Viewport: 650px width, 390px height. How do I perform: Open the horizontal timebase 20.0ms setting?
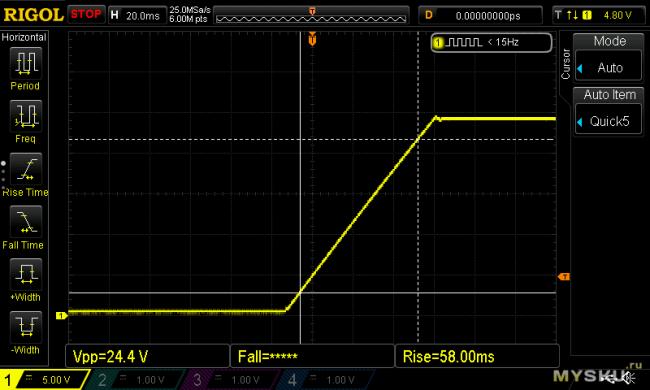pos(137,15)
